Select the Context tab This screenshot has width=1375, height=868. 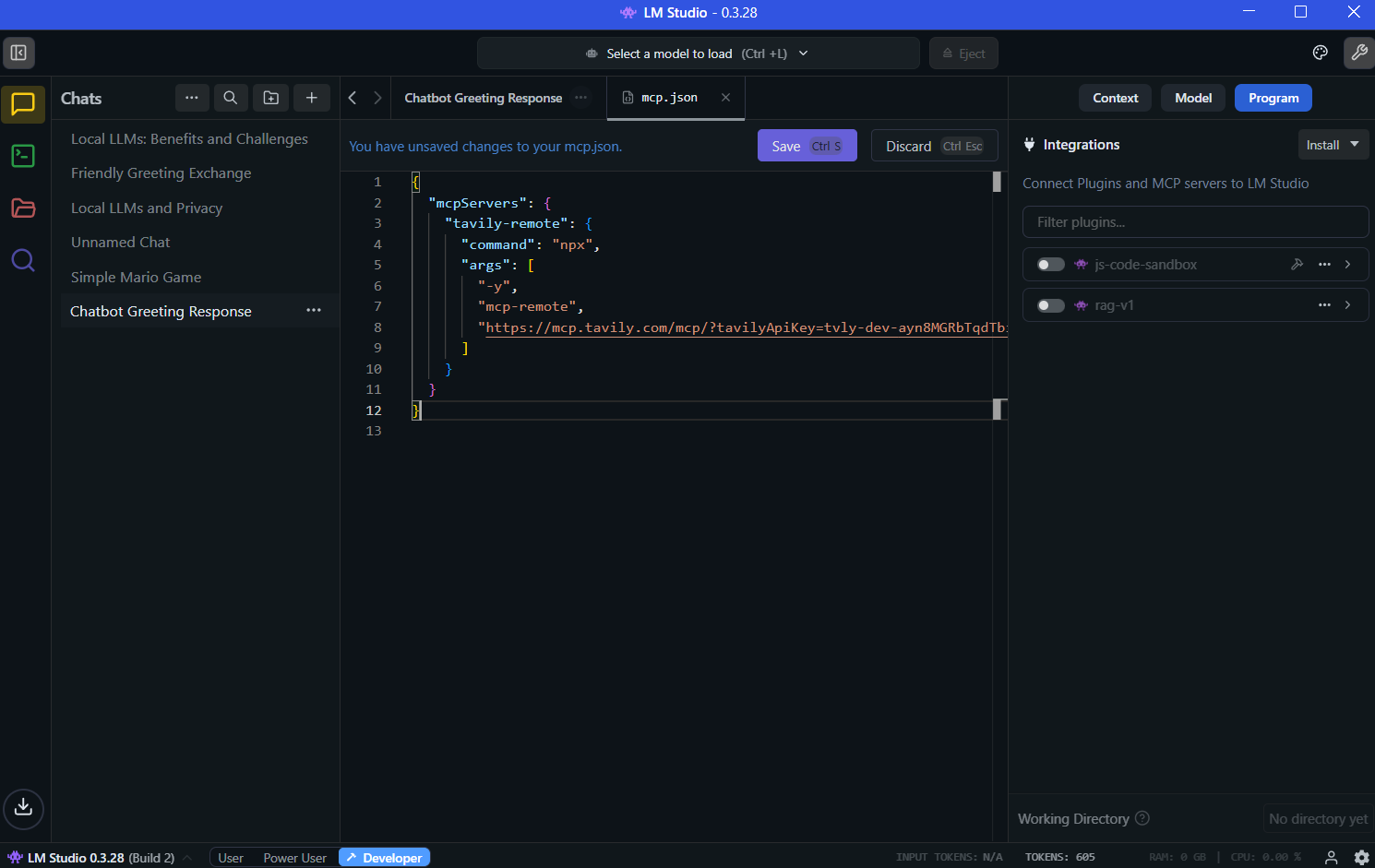pyautogui.click(x=1115, y=98)
